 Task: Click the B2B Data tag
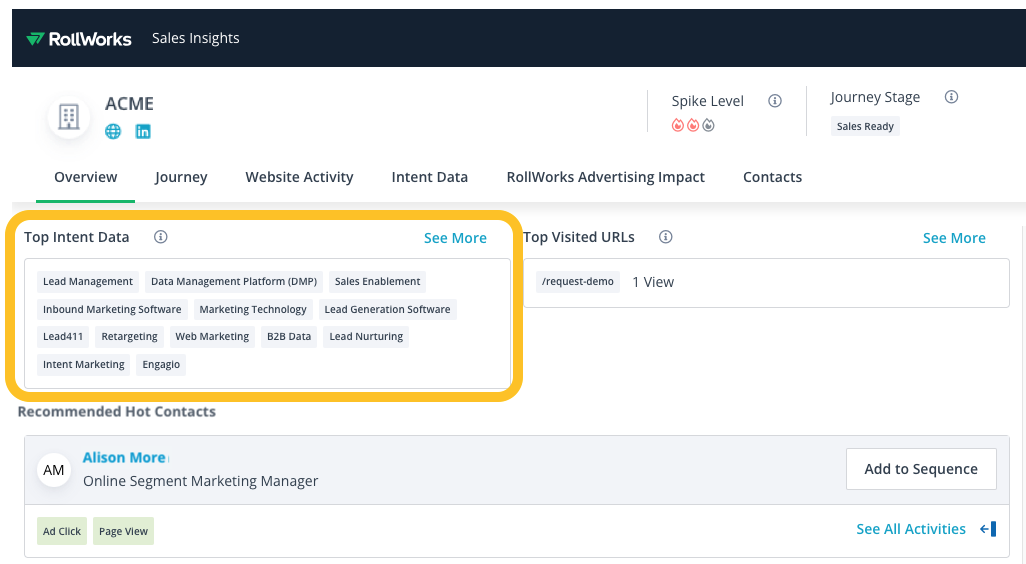(289, 336)
